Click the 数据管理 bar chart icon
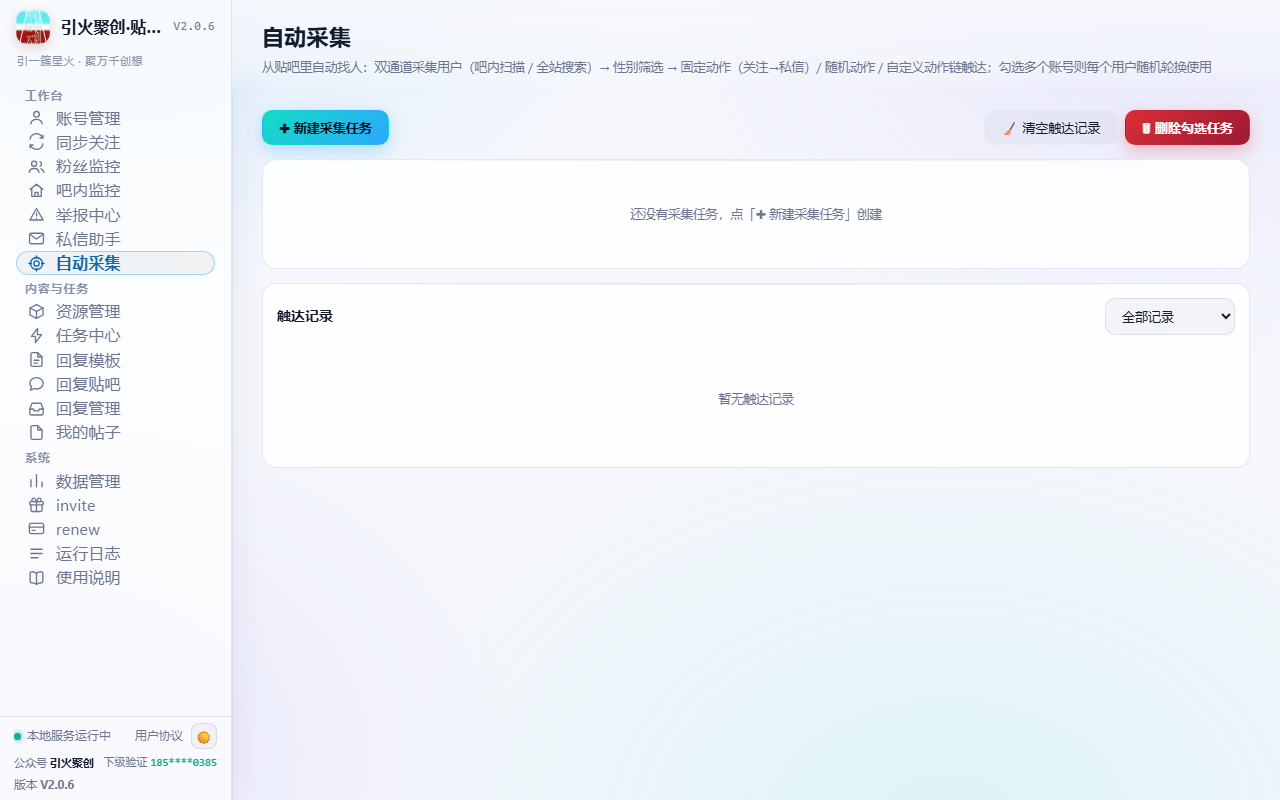Viewport: 1280px width, 800px height. (37, 481)
